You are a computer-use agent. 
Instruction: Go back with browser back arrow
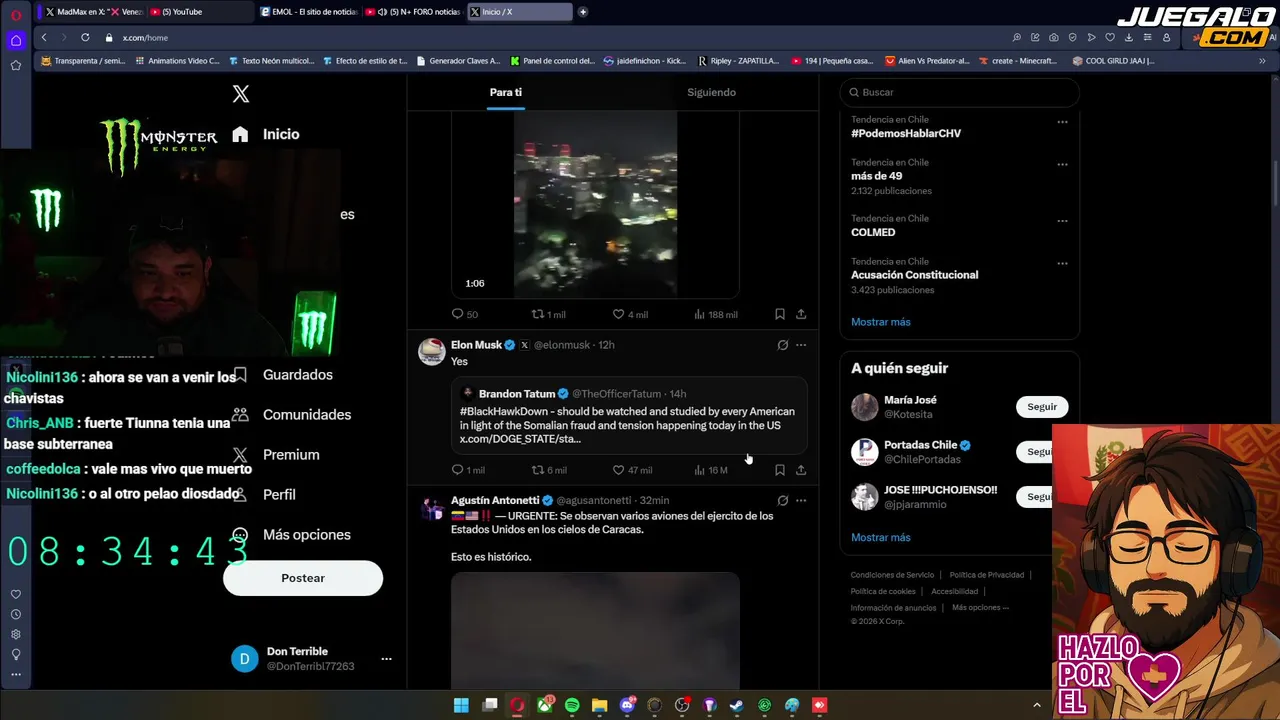44,37
